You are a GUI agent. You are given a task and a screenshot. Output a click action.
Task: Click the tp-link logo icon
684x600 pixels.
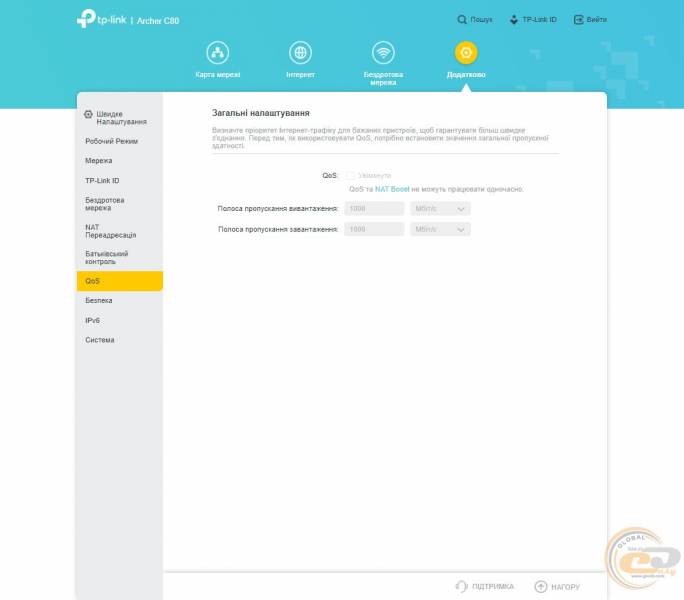pos(86,19)
